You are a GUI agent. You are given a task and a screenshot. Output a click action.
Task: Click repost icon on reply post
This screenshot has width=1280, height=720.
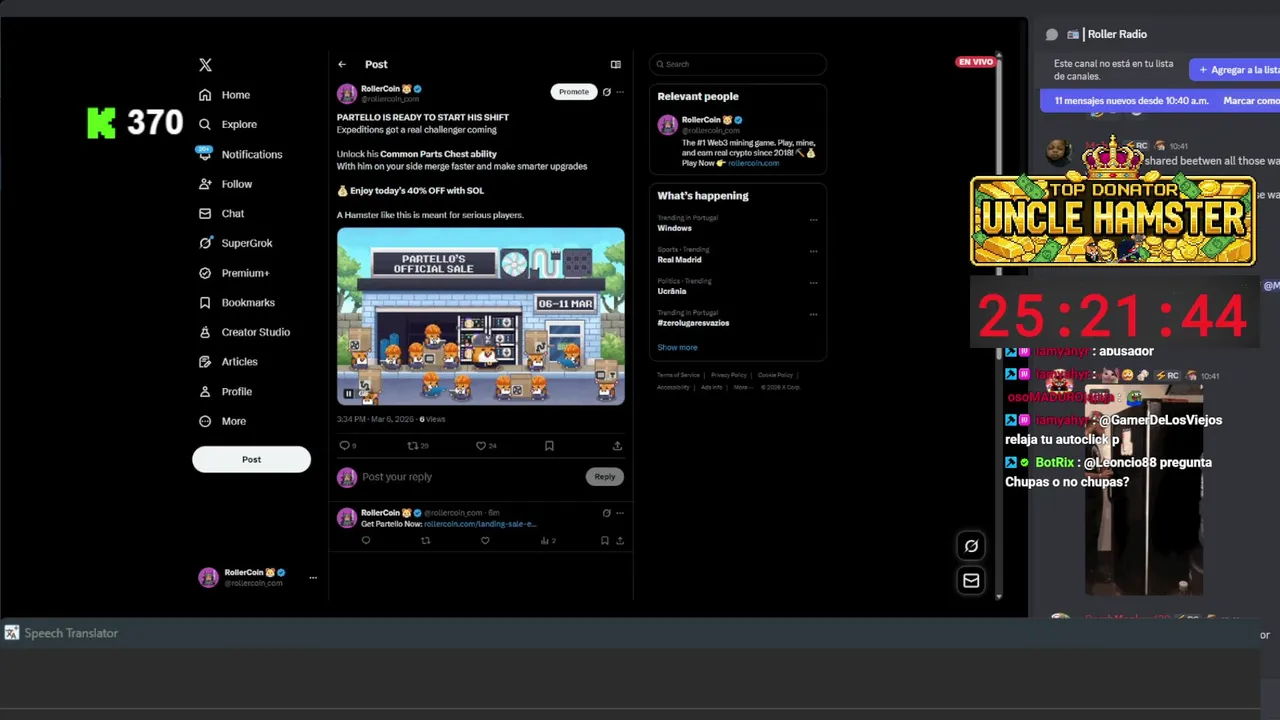[x=426, y=541]
